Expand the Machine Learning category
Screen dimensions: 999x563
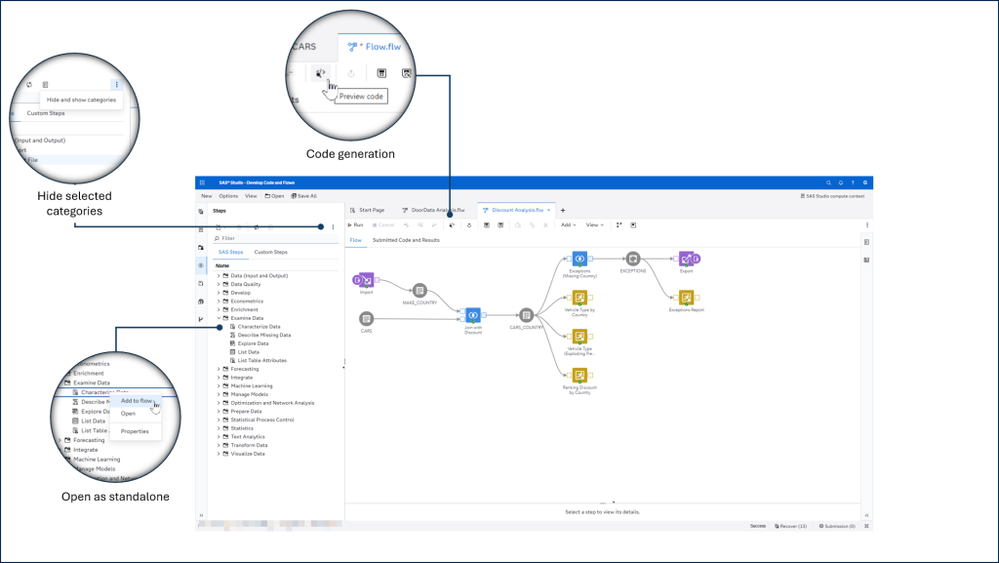pos(219,386)
